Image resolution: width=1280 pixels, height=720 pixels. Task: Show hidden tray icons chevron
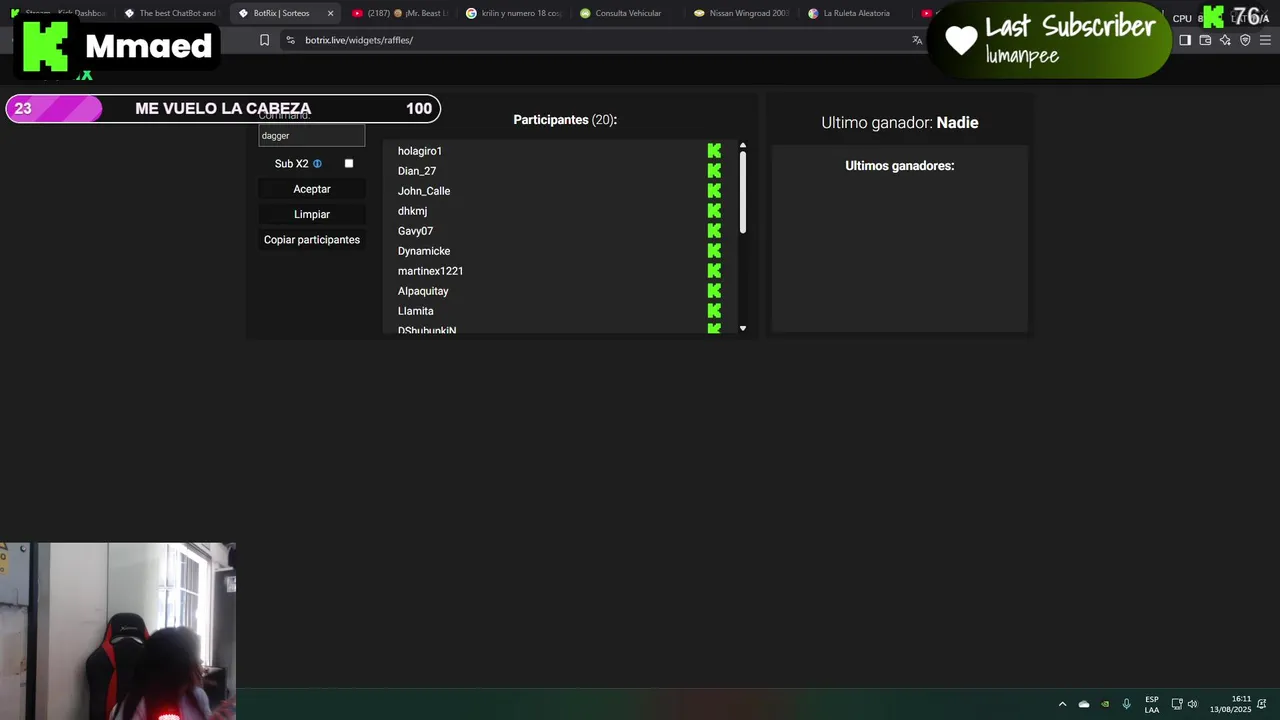click(x=1062, y=704)
